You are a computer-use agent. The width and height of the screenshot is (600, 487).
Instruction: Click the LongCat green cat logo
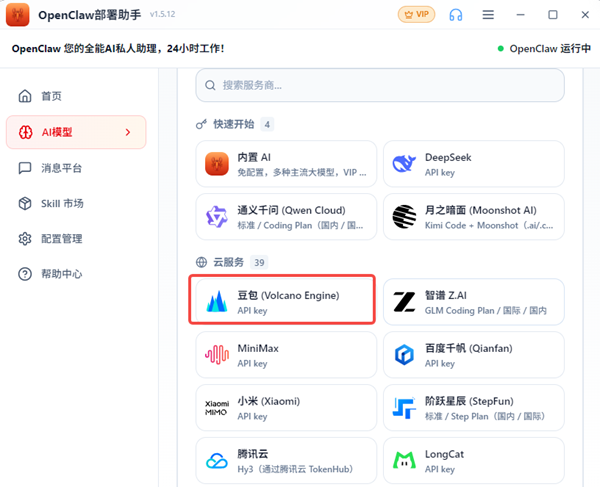coord(404,460)
